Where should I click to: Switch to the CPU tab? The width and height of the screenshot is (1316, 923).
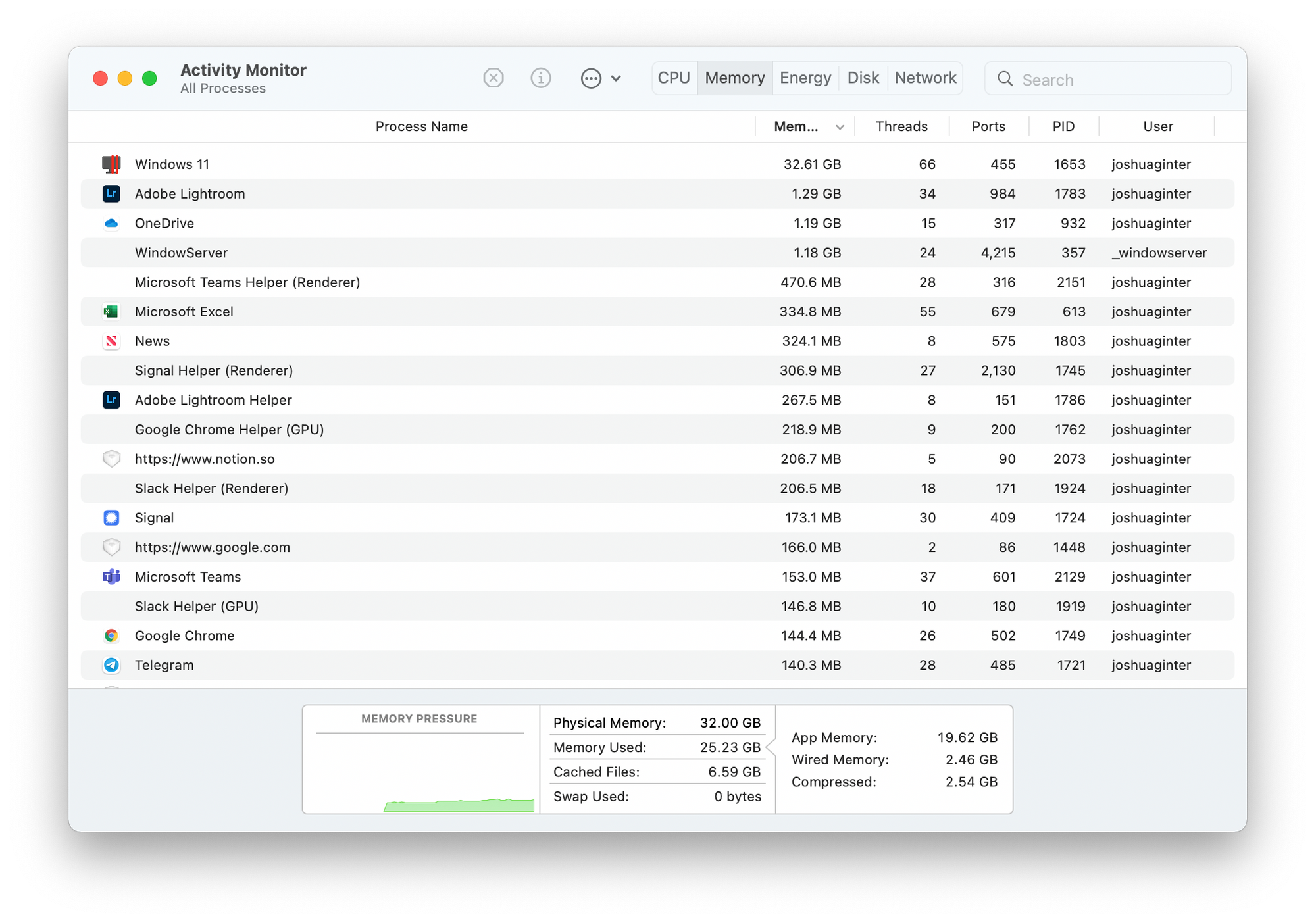tap(674, 78)
